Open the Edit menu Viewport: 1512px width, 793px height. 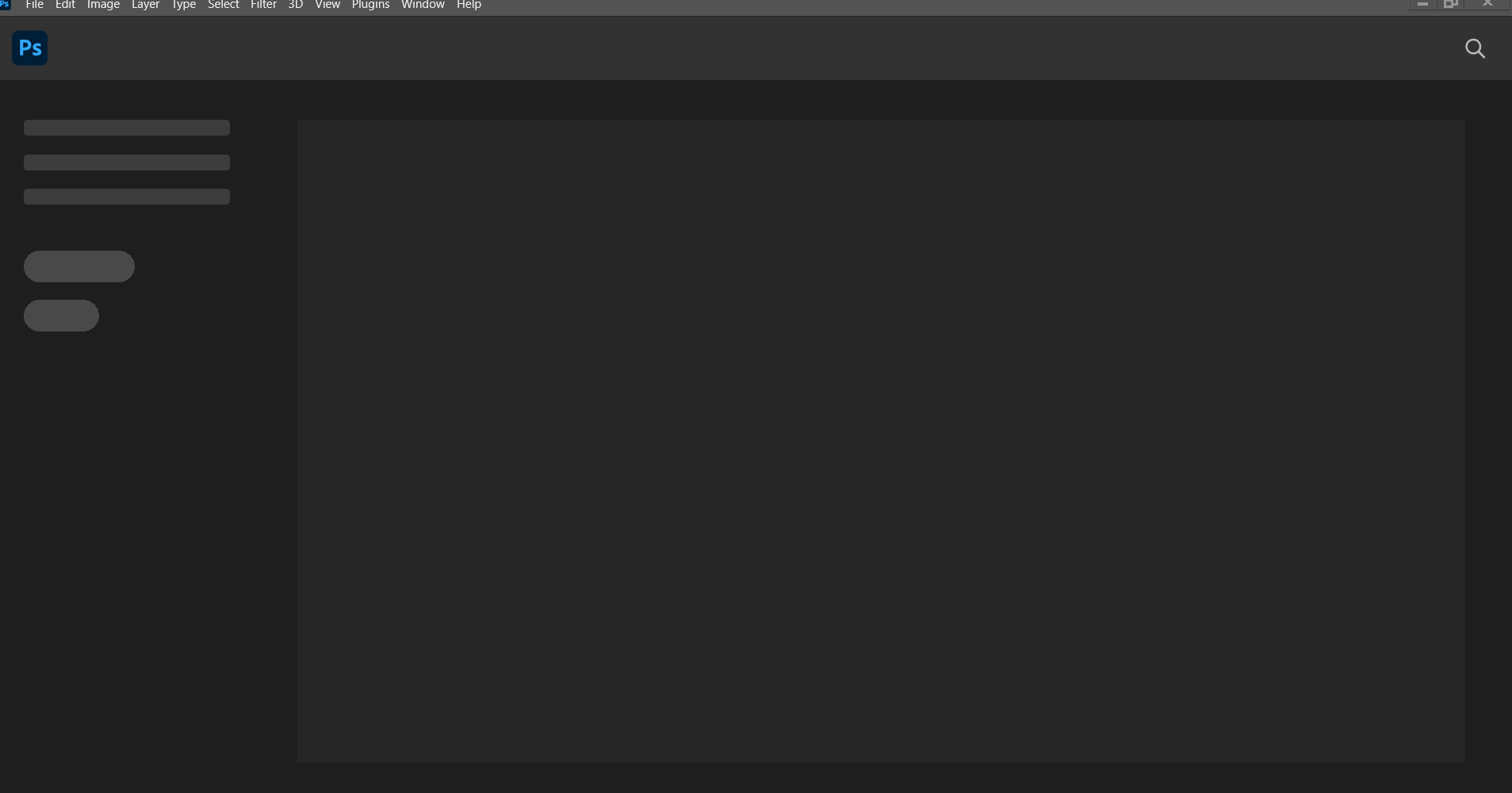point(65,5)
